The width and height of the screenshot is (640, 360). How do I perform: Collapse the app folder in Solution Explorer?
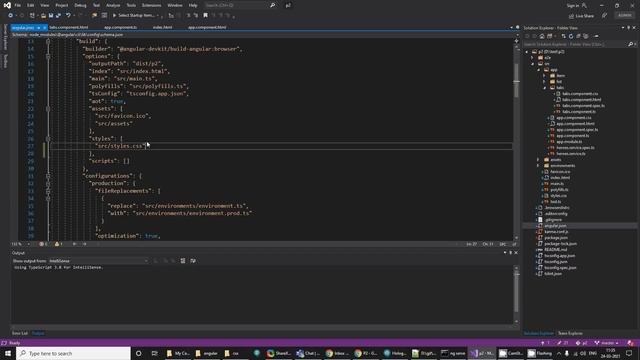tap(539, 70)
